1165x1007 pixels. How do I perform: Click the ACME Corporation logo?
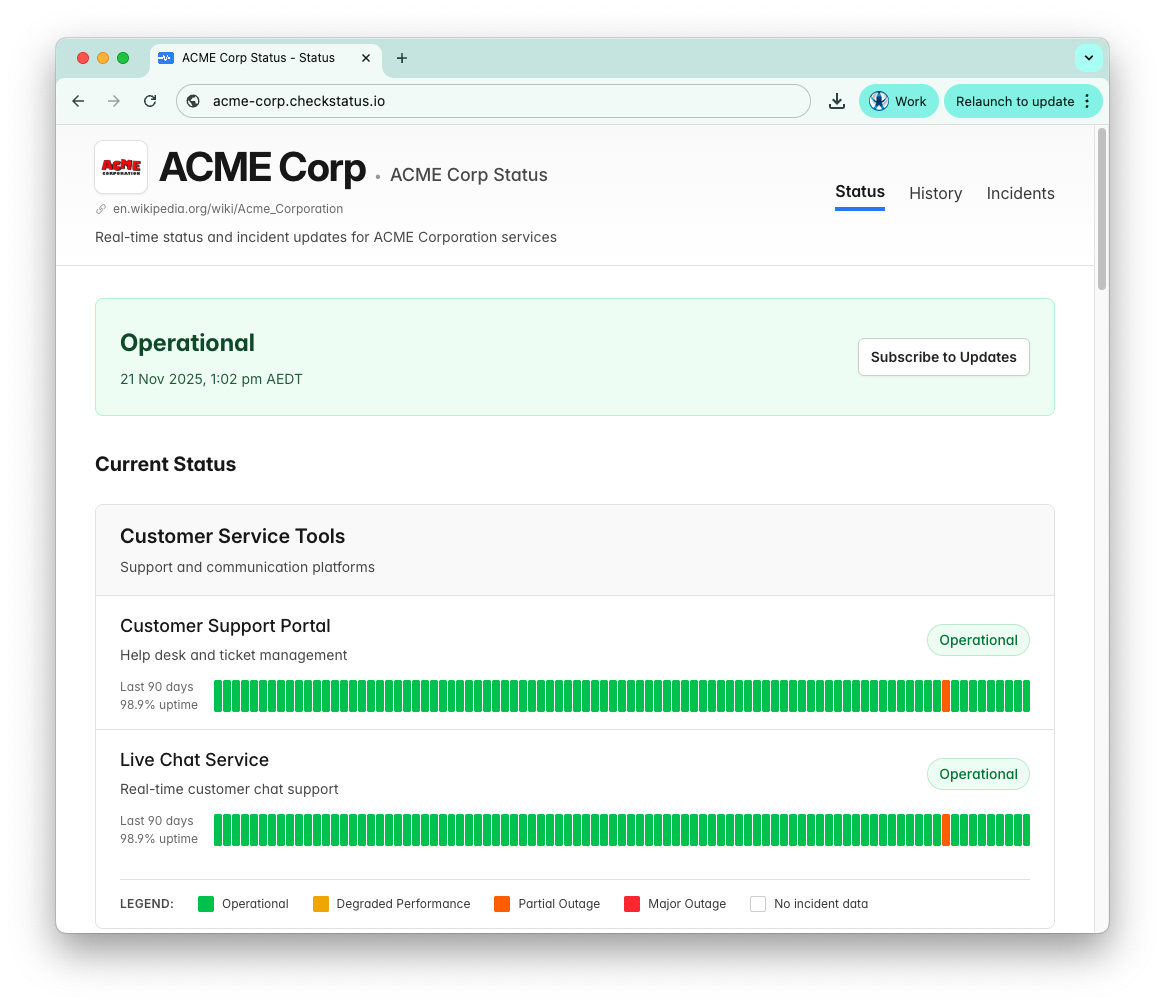[120, 166]
